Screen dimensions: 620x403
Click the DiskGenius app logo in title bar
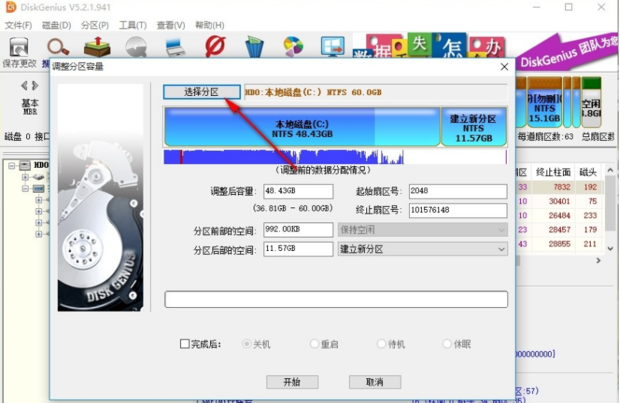tap(11, 7)
